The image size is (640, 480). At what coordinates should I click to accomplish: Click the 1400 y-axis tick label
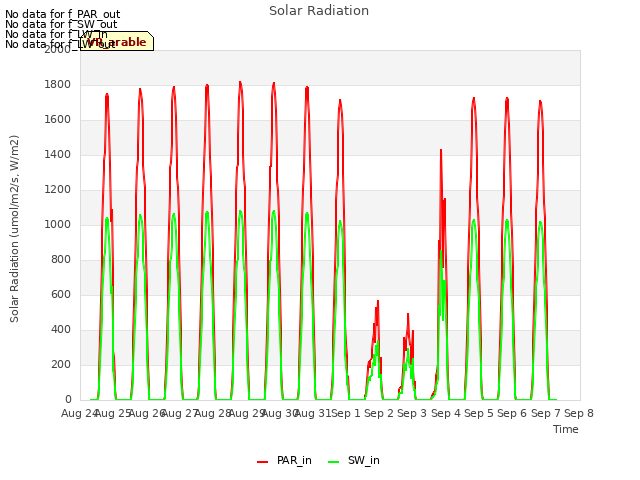pos(58,155)
